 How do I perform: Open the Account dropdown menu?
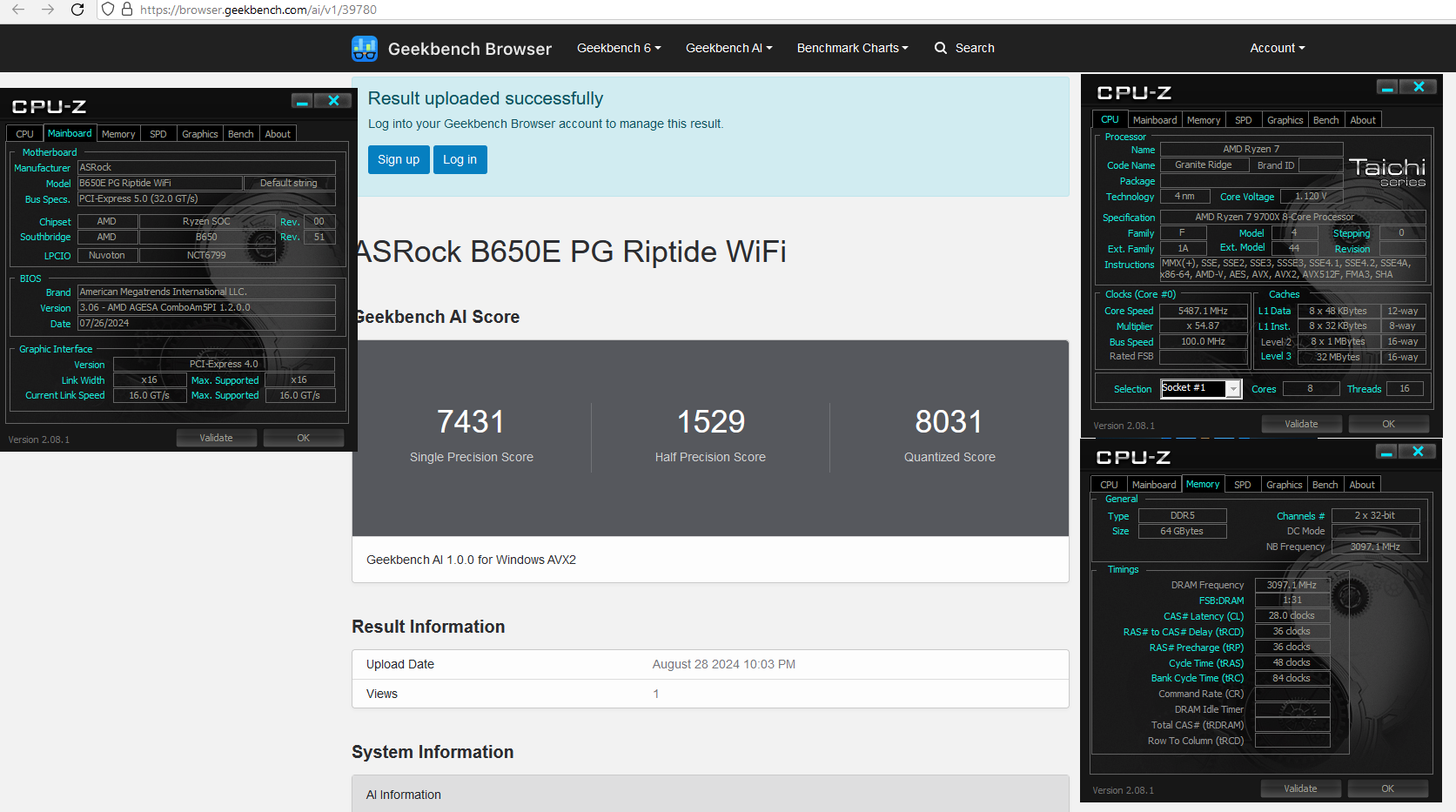coord(1278,48)
